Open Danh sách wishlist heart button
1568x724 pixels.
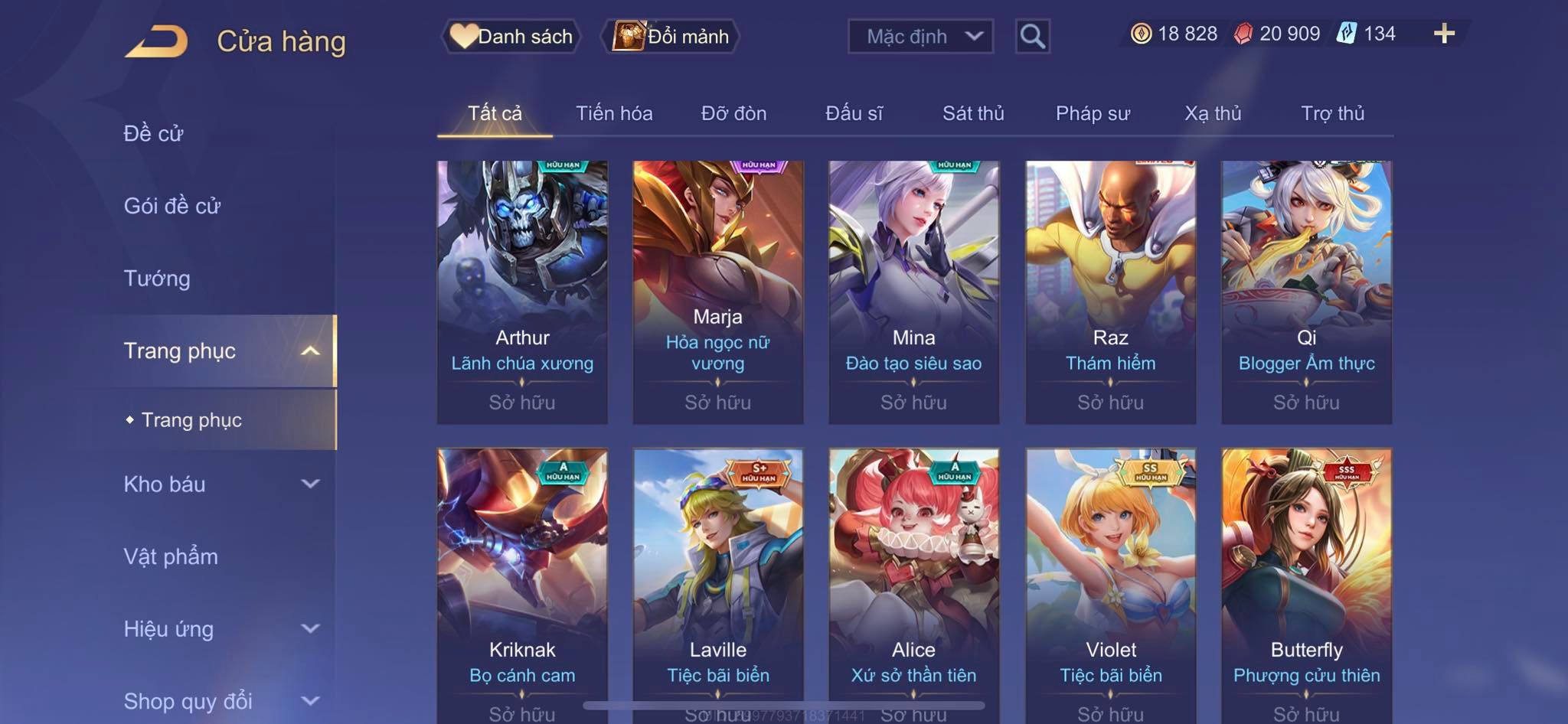click(x=511, y=36)
